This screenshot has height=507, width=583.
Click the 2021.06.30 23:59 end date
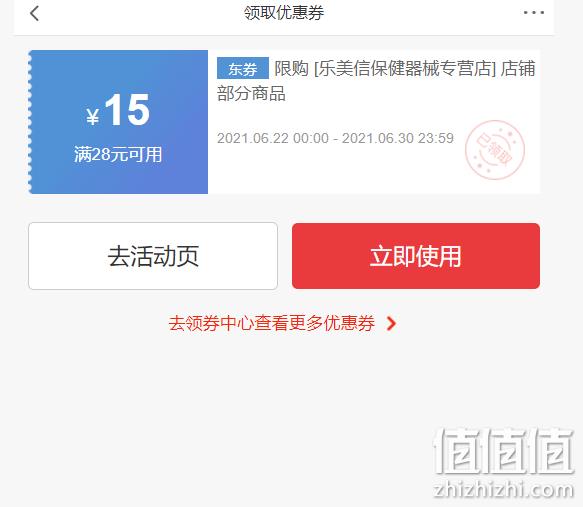tap(398, 138)
